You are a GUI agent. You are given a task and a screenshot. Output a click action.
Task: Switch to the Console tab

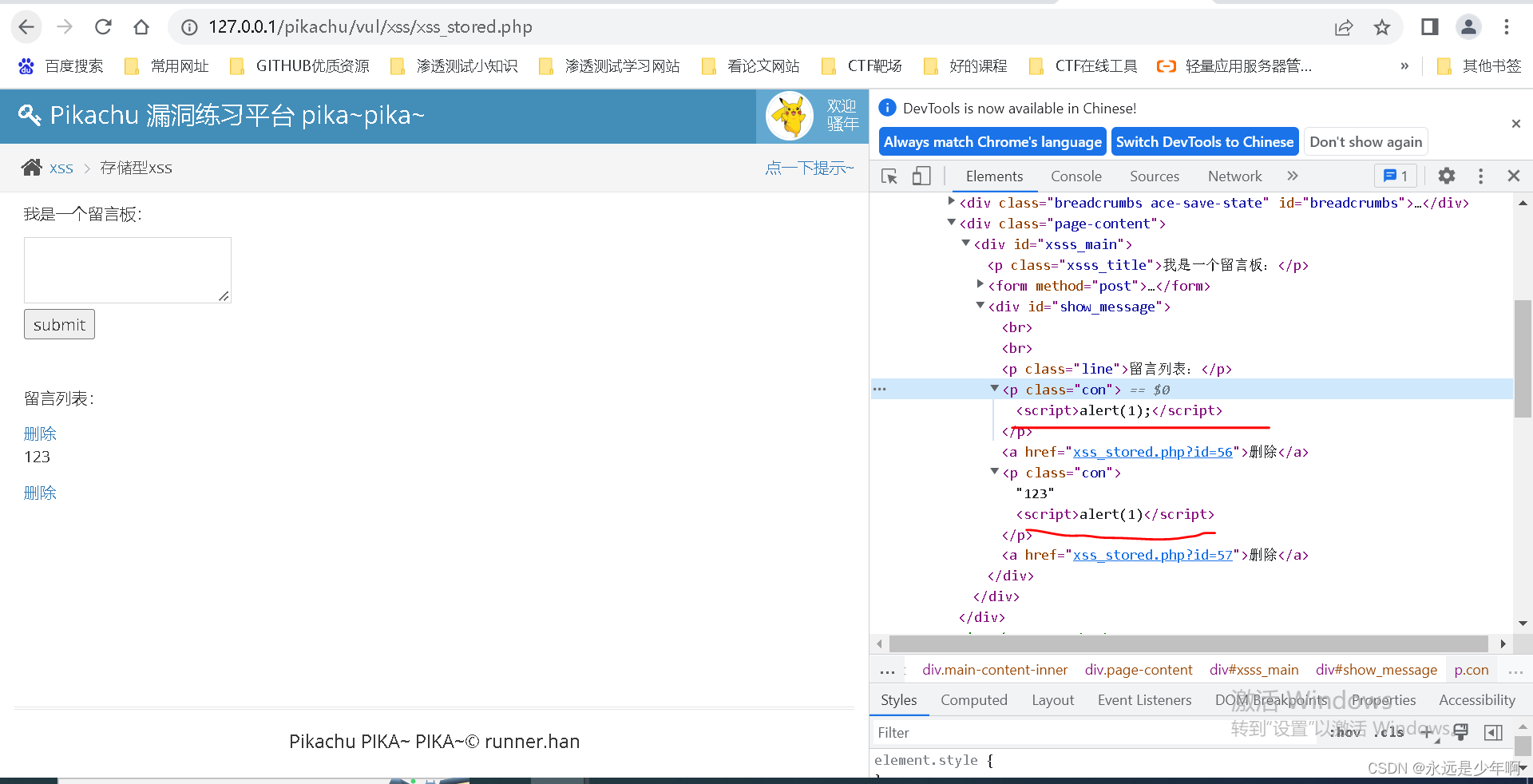coord(1075,176)
